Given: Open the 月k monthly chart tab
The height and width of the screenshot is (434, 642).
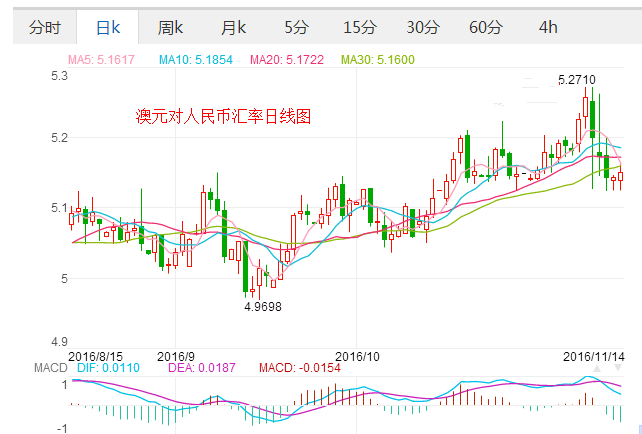Looking at the screenshot, I should (234, 28).
